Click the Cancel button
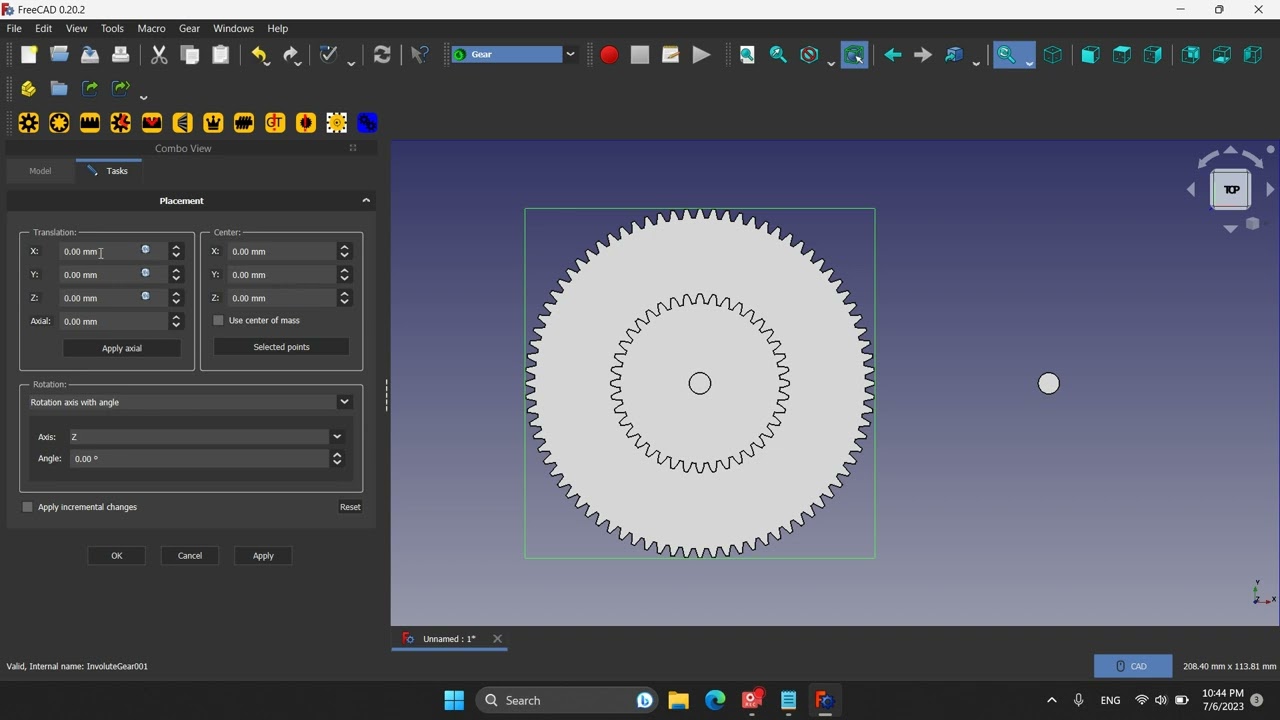The image size is (1280, 720). [190, 556]
